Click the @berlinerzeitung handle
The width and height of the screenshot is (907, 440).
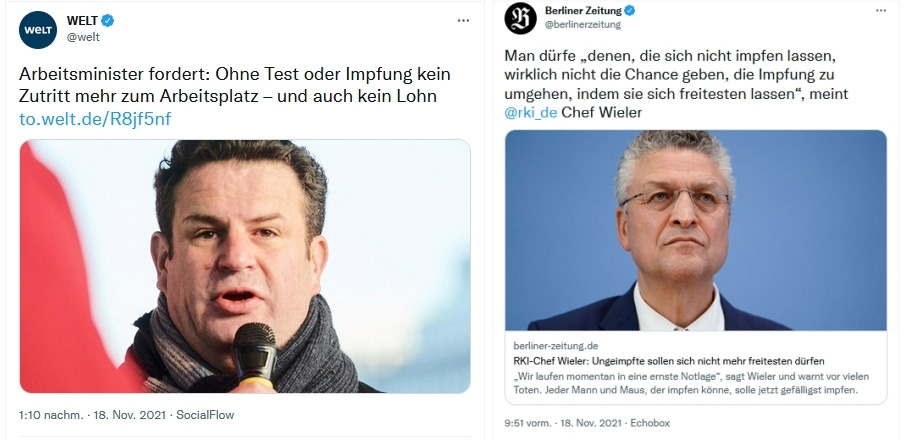(x=582, y=24)
